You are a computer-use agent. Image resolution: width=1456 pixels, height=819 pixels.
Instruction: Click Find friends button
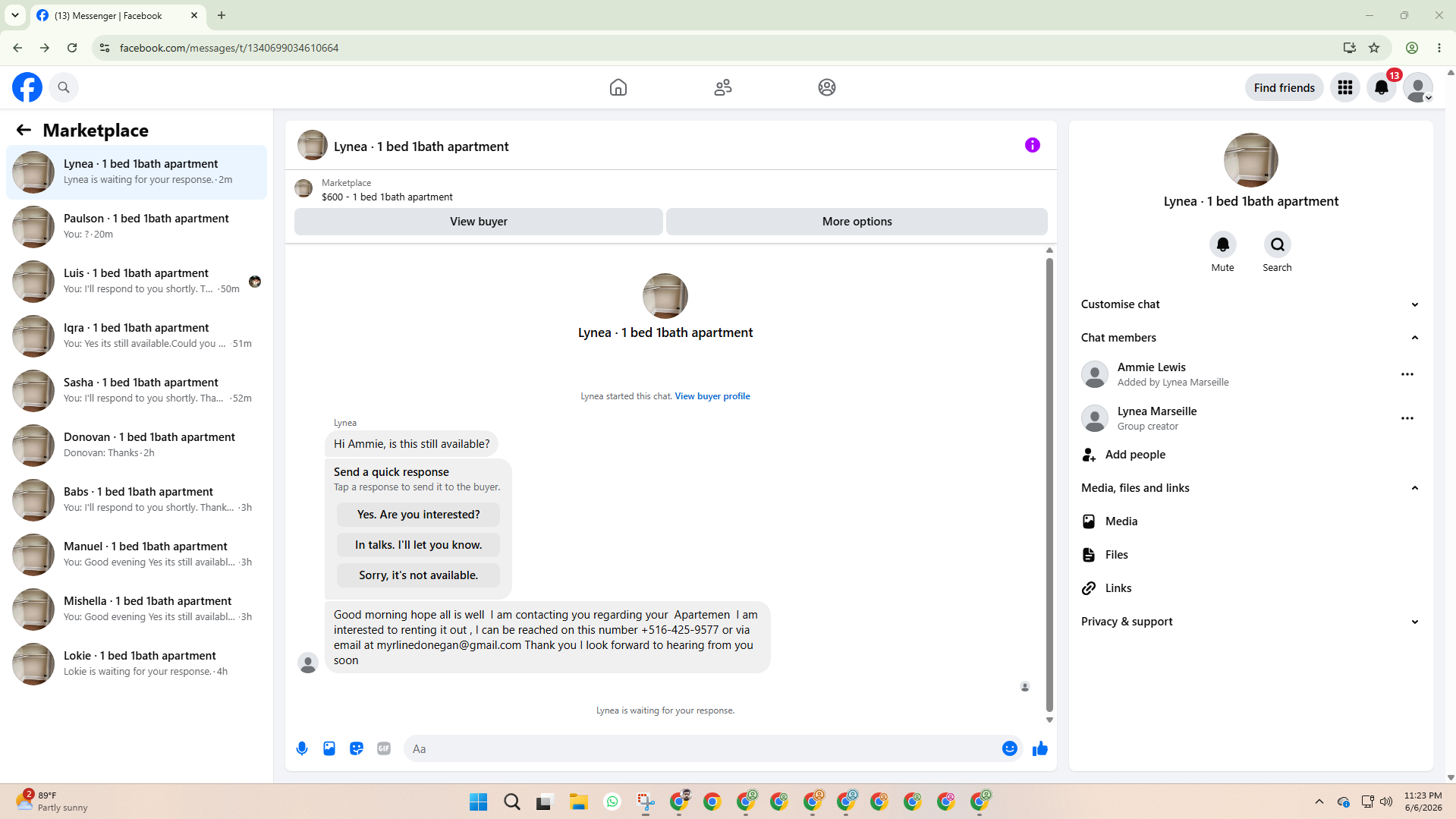point(1285,87)
